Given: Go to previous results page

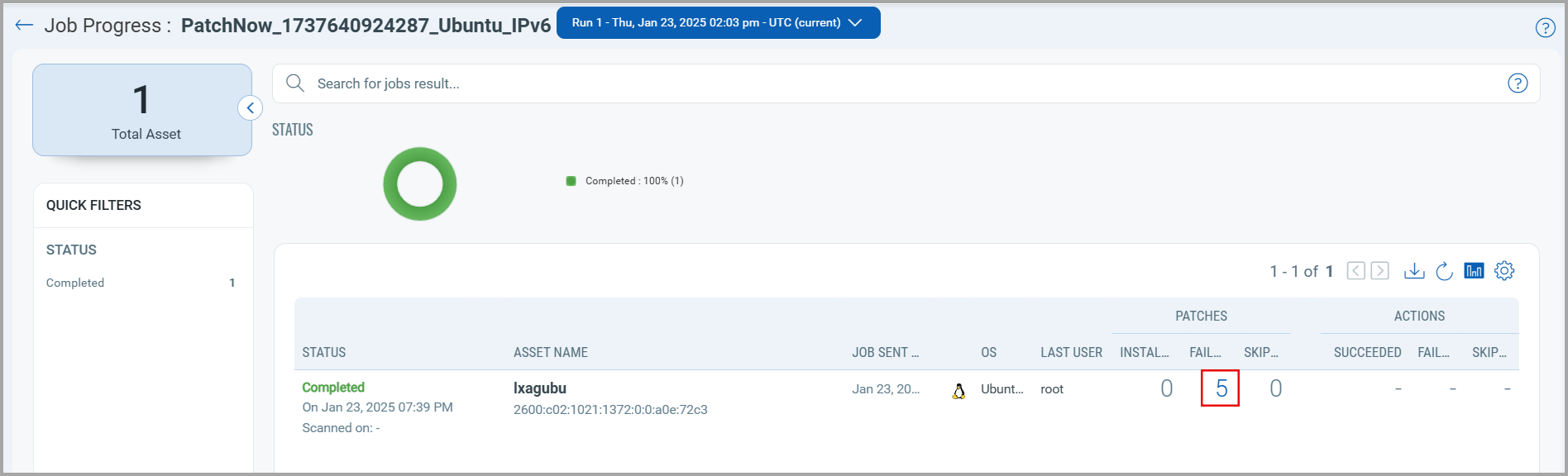Looking at the screenshot, I should pyautogui.click(x=1355, y=271).
